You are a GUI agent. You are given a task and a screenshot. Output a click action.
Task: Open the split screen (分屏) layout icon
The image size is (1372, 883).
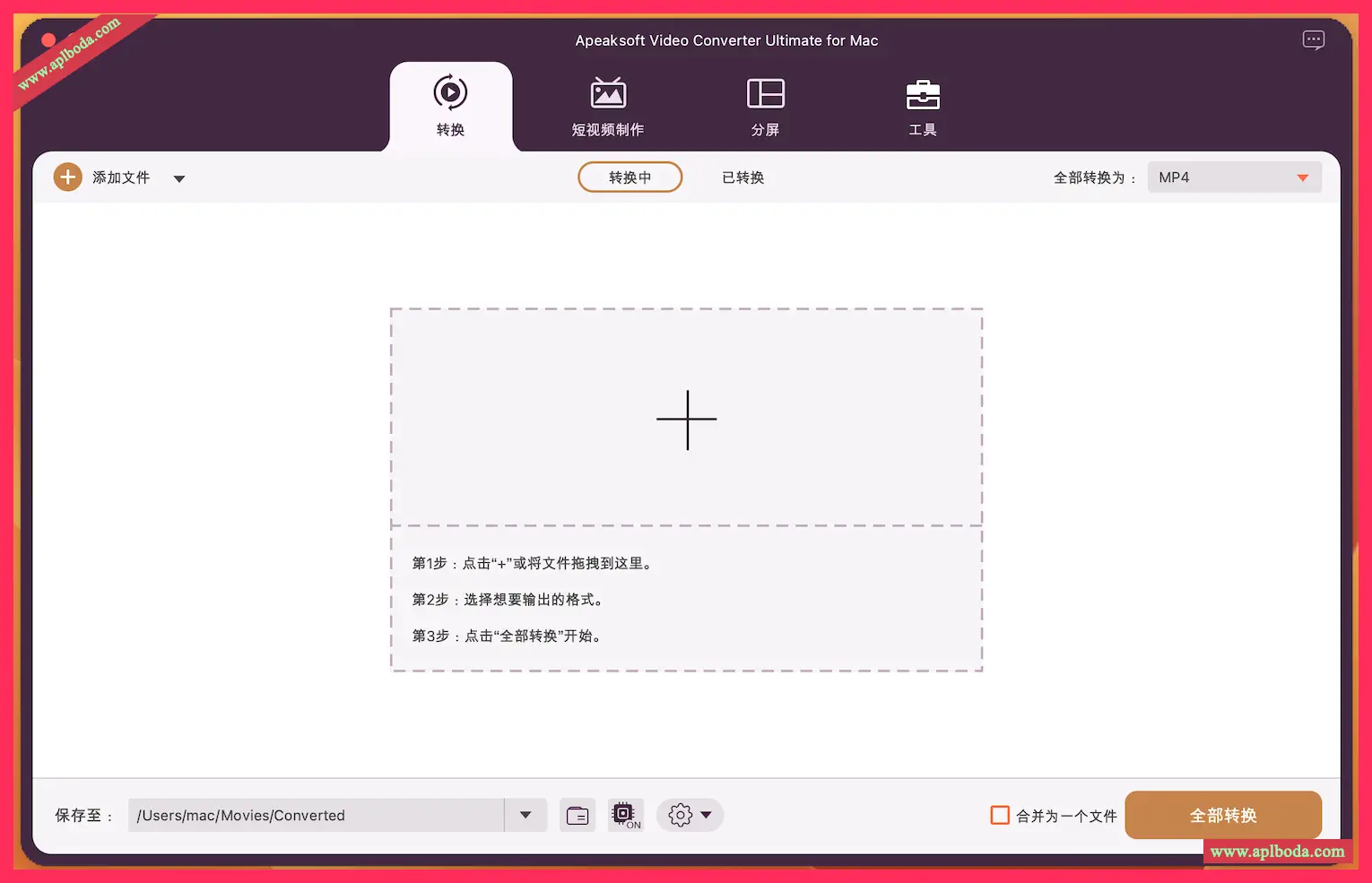click(x=765, y=93)
